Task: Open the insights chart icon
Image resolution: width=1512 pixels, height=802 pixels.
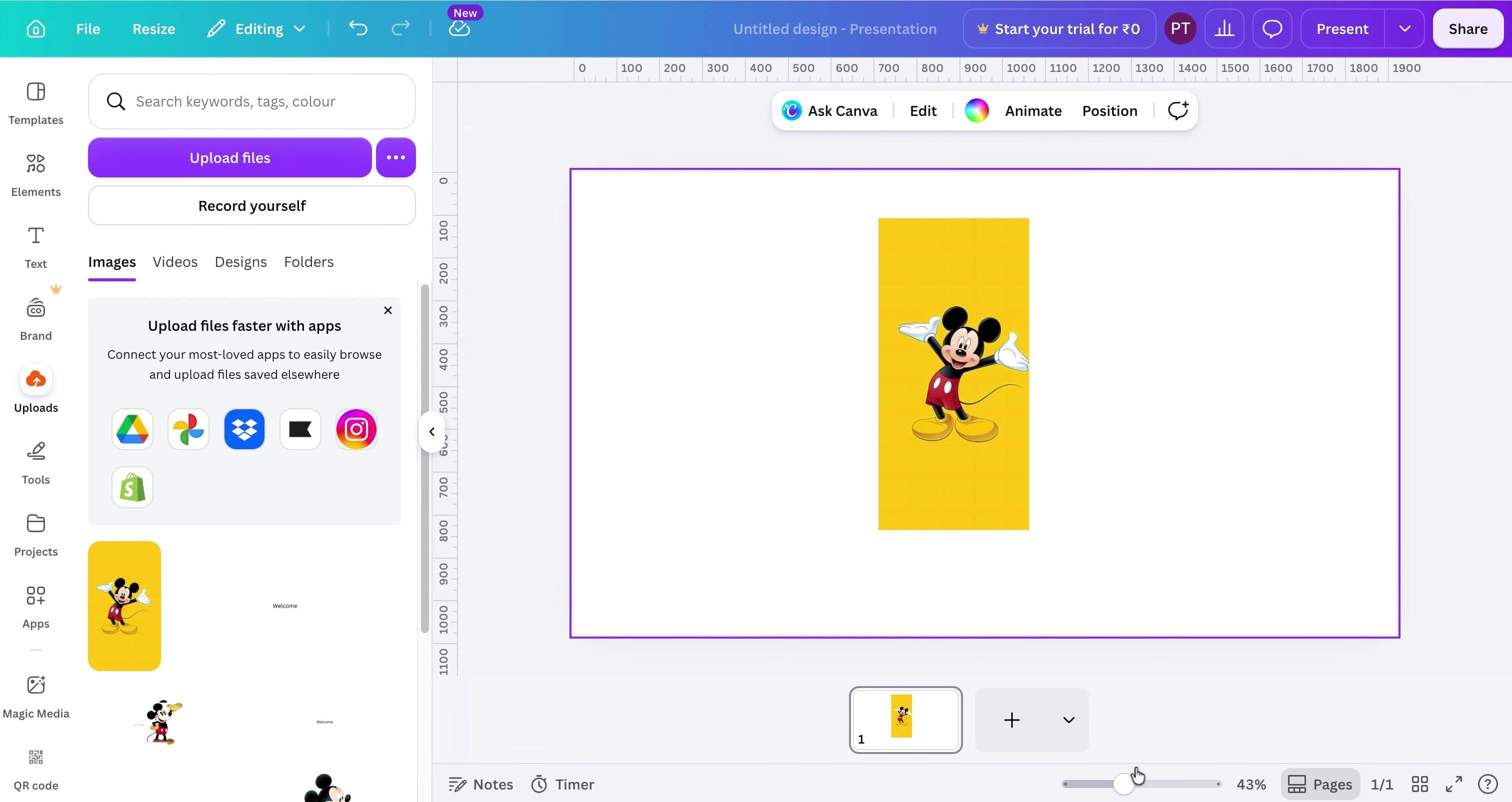Action: 1224,29
